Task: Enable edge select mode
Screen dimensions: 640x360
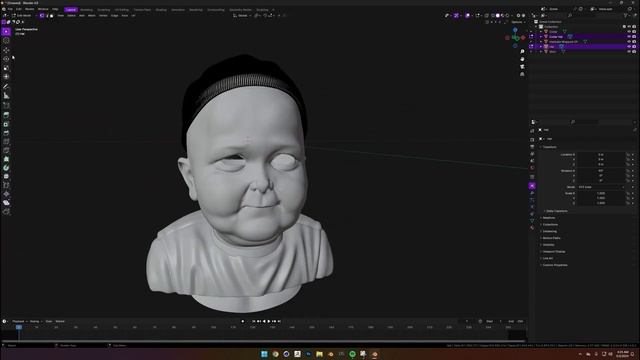Action: [x=47, y=16]
